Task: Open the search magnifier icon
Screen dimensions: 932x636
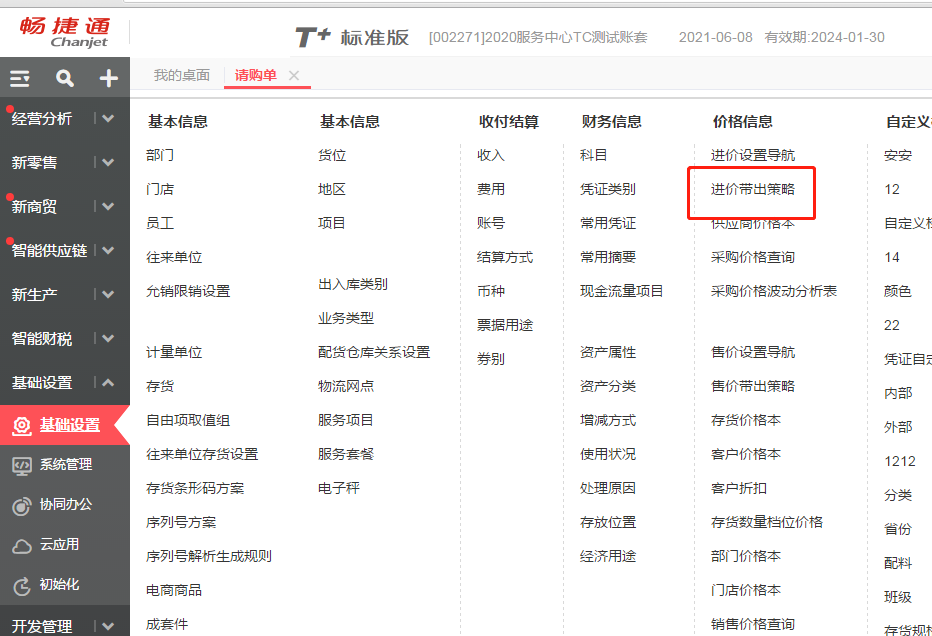Action: (x=65, y=78)
